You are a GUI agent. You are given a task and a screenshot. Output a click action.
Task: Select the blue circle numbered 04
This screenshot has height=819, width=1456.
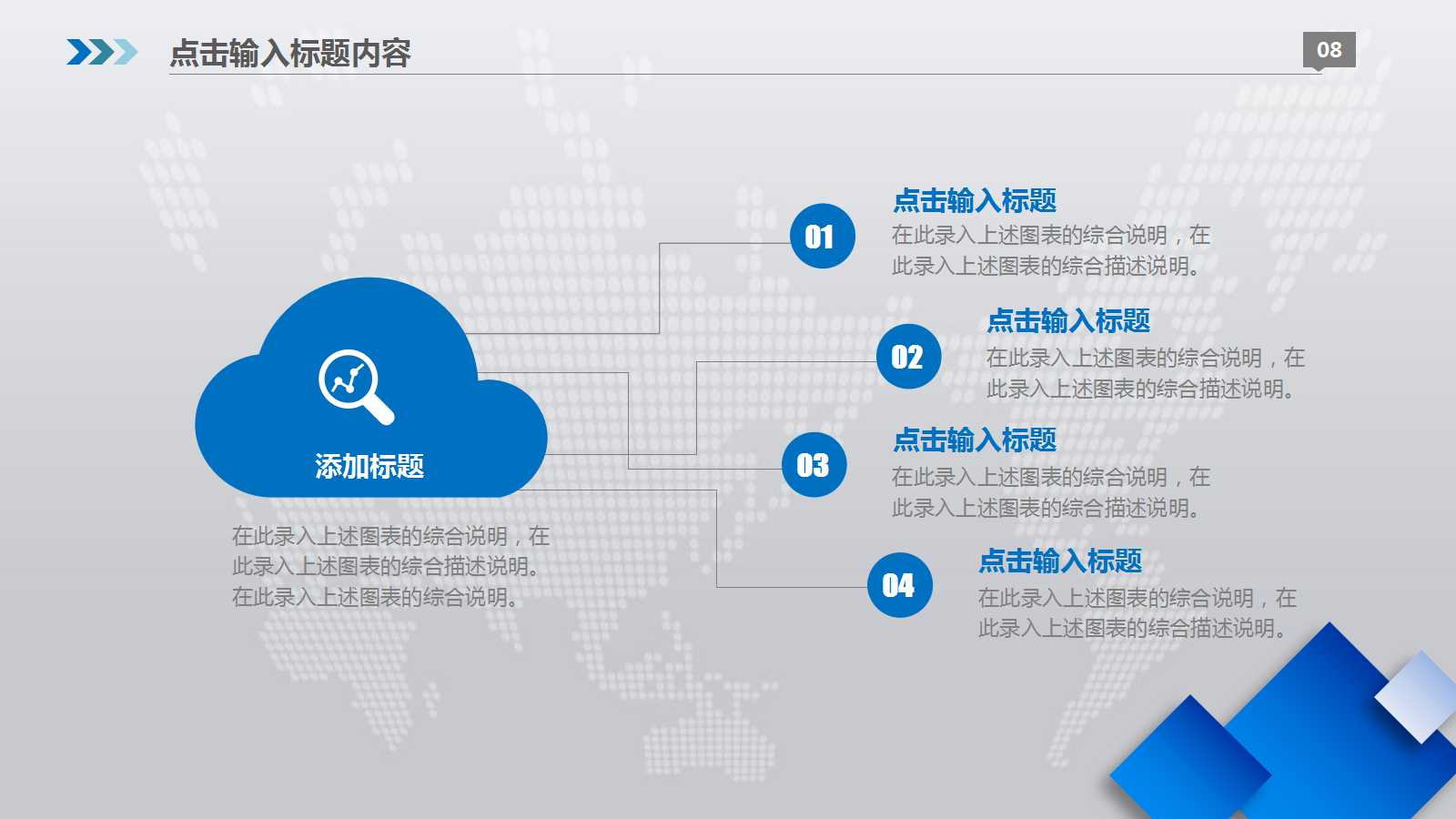(x=899, y=585)
